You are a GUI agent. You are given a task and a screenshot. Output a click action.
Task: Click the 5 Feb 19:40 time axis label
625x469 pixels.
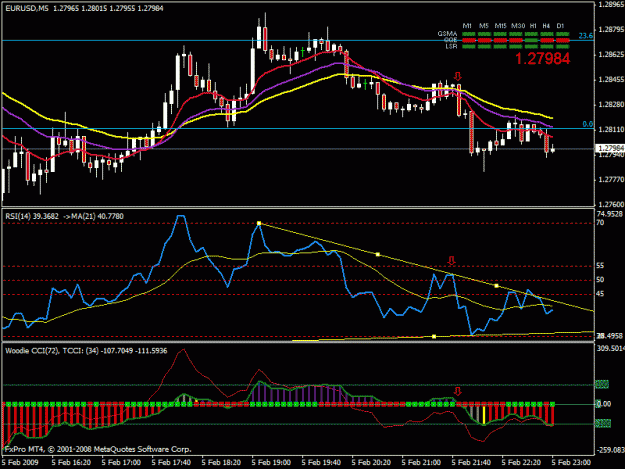coord(321,462)
